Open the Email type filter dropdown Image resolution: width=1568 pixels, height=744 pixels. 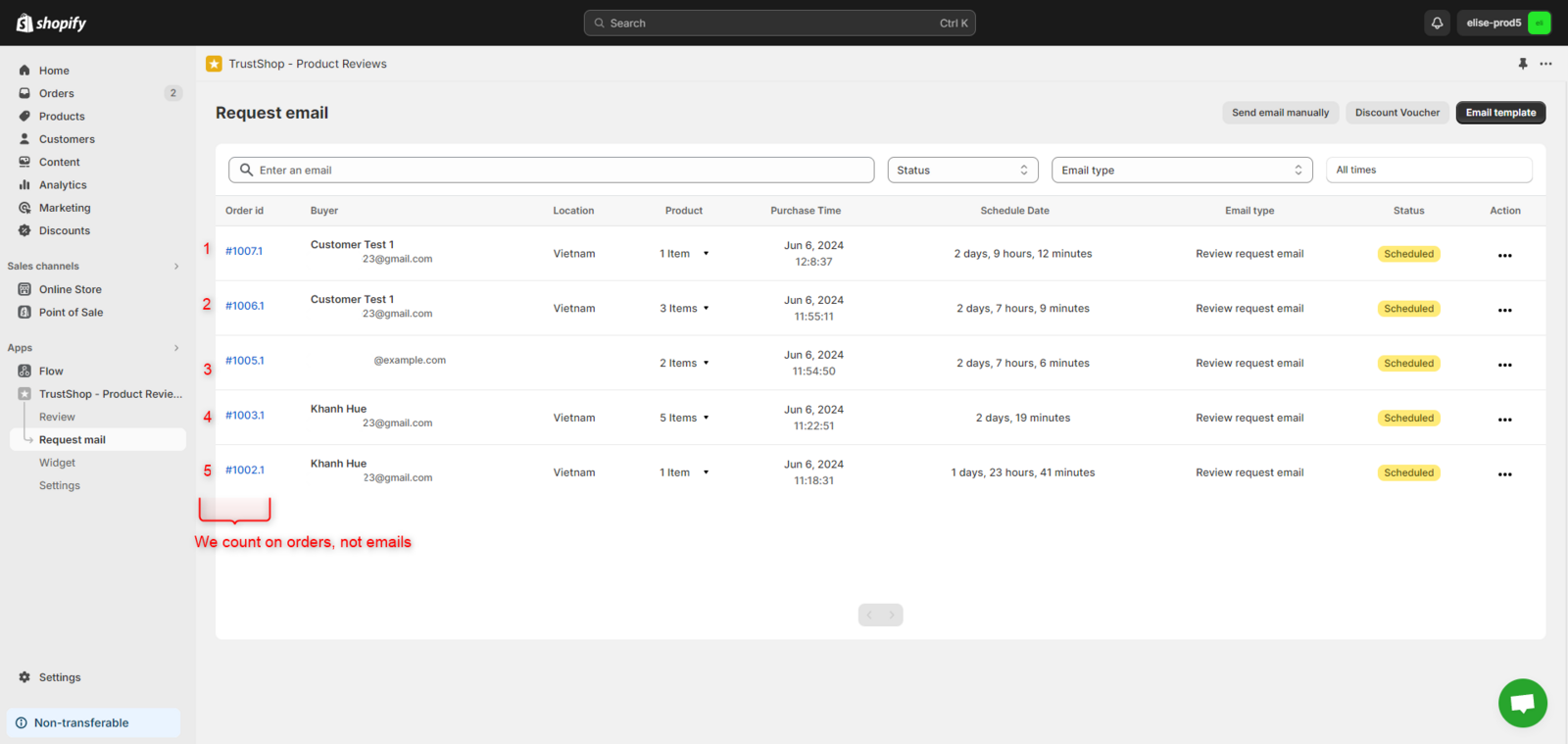click(x=1181, y=170)
